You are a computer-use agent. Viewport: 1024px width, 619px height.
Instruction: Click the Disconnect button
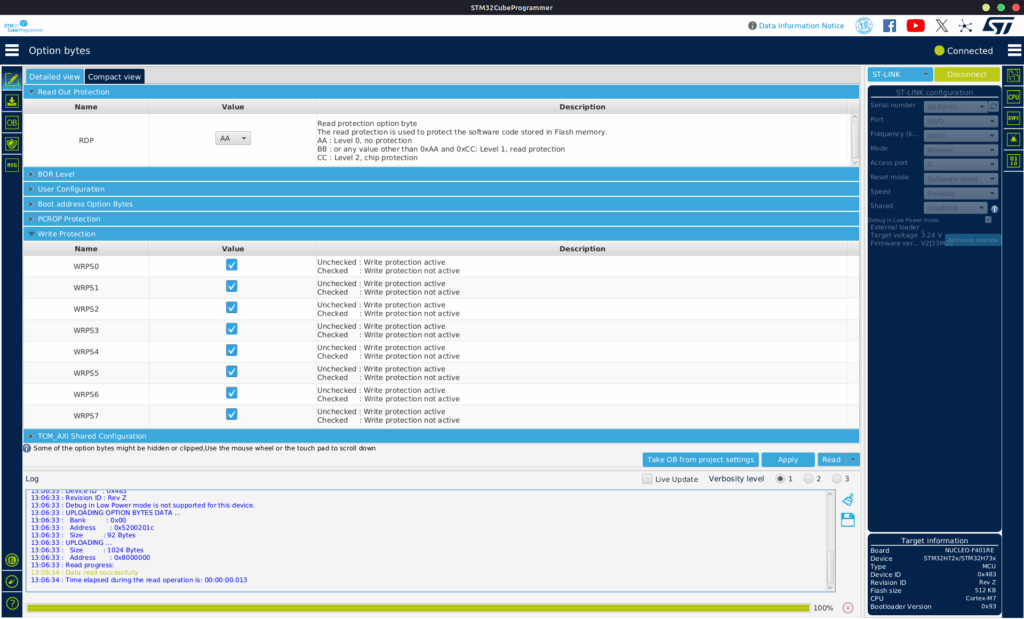pyautogui.click(x=965, y=74)
